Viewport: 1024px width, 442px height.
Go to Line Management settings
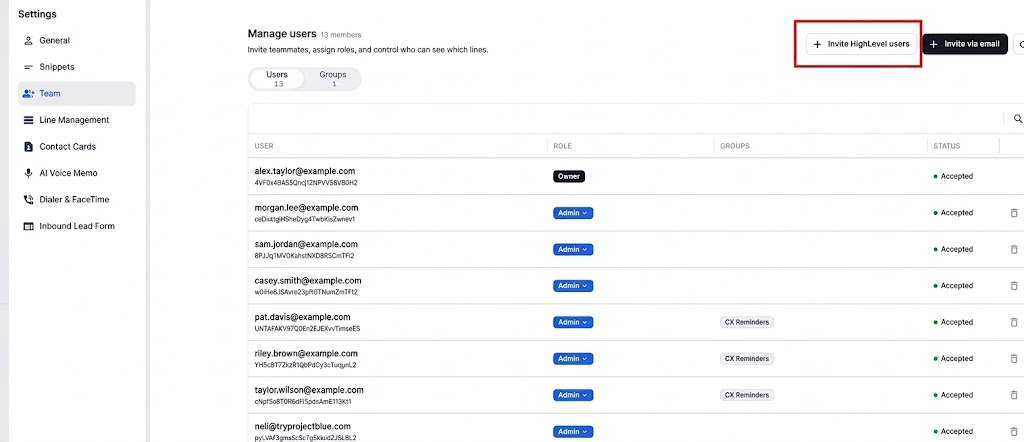click(76, 120)
